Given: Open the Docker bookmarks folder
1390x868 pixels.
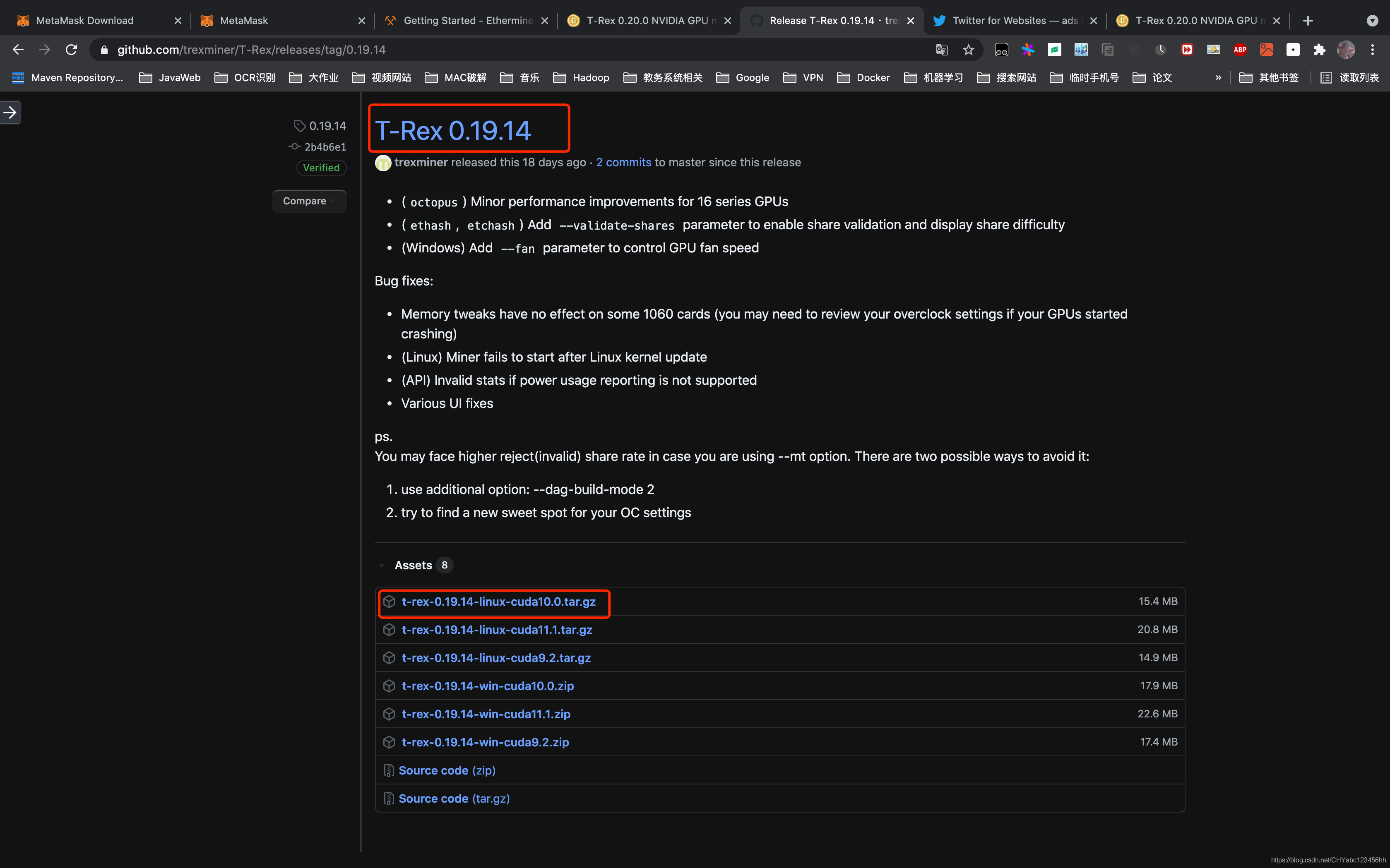Looking at the screenshot, I should 863,77.
